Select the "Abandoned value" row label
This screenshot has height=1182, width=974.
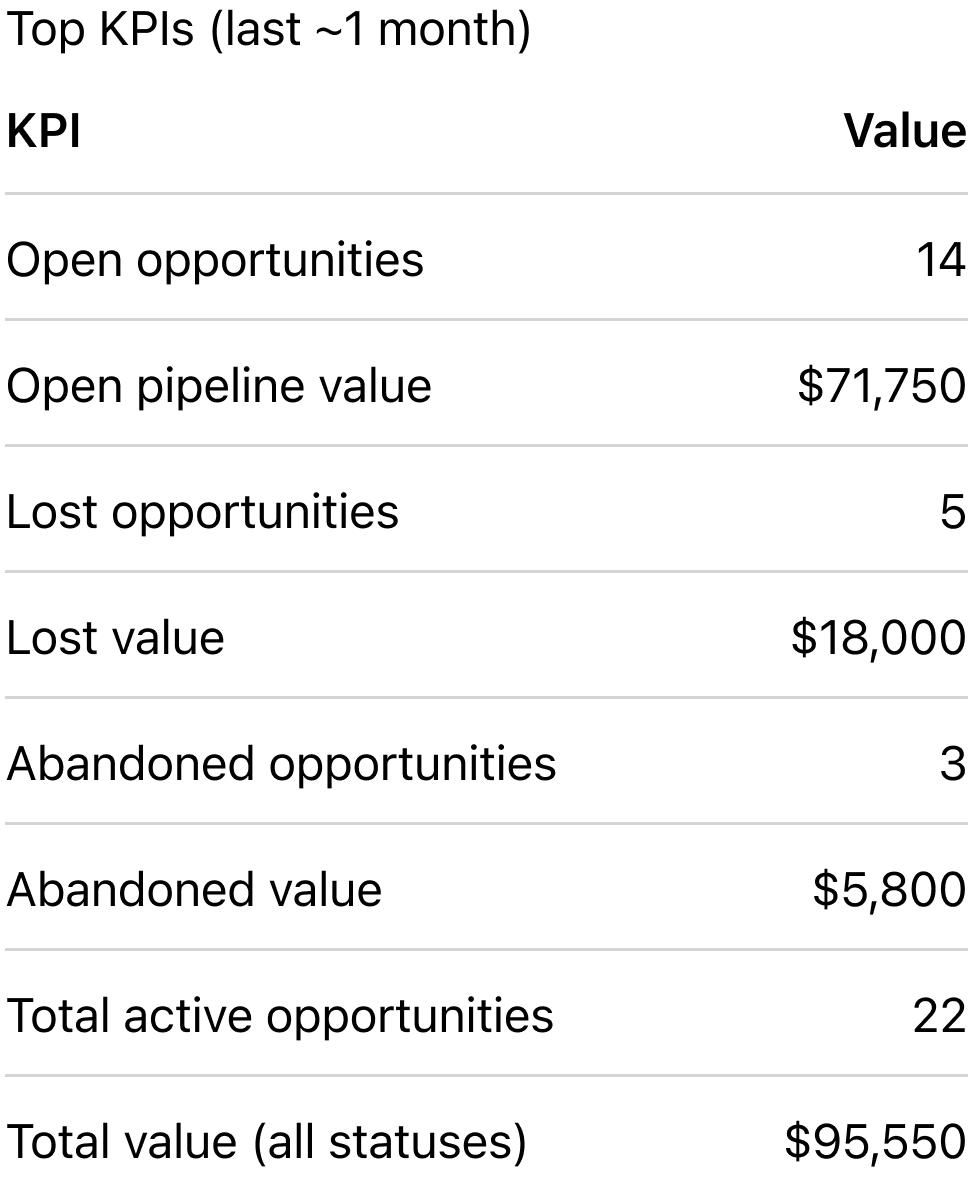click(x=194, y=890)
